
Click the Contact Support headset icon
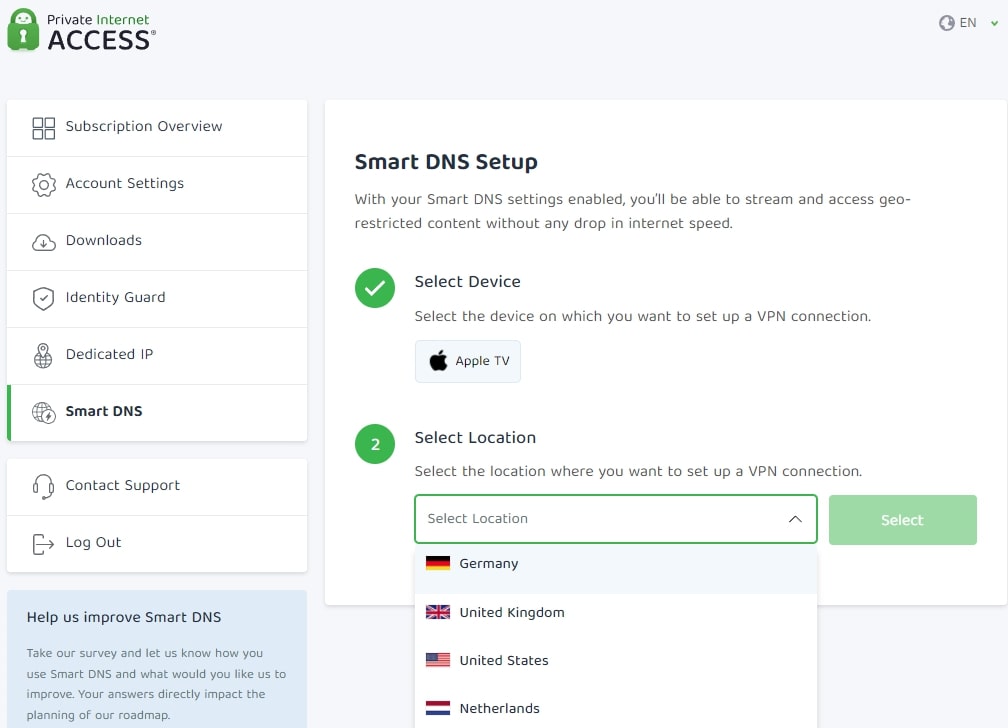(43, 487)
